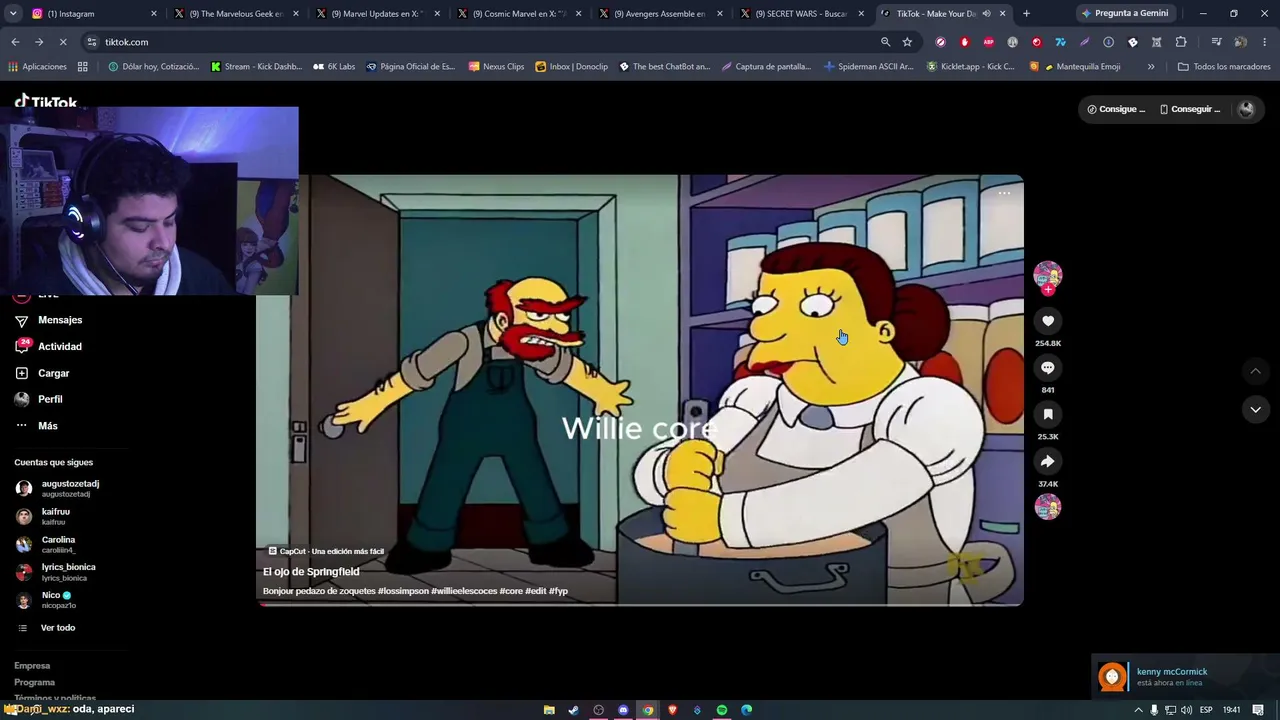The image size is (1280, 720).
Task: Open the video's three-dot options menu
Action: (x=1004, y=193)
